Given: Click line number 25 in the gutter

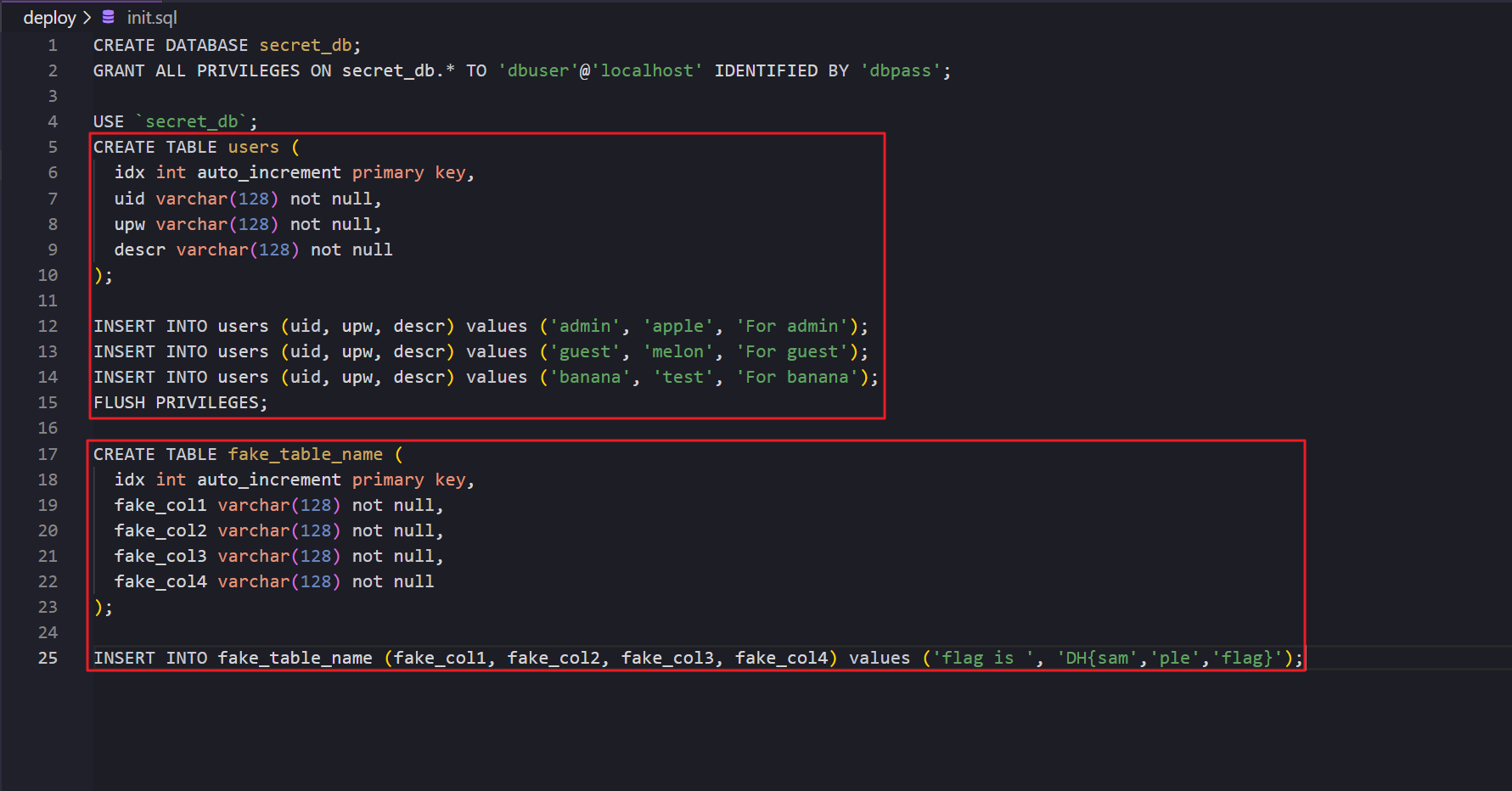Looking at the screenshot, I should tap(48, 658).
